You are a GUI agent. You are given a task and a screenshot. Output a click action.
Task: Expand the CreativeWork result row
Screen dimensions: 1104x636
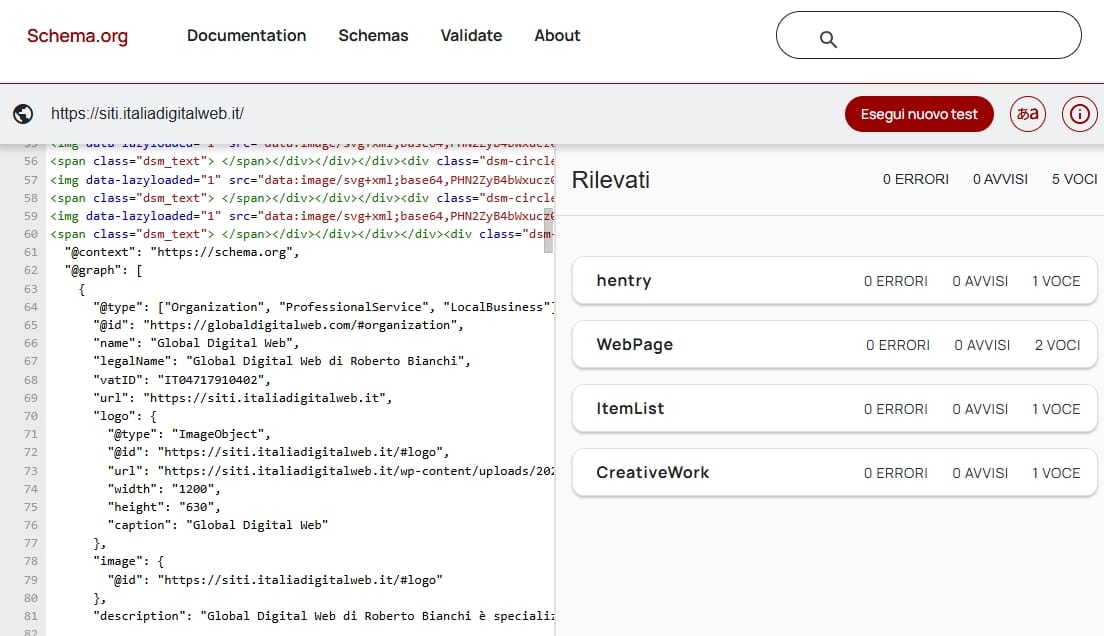click(835, 473)
